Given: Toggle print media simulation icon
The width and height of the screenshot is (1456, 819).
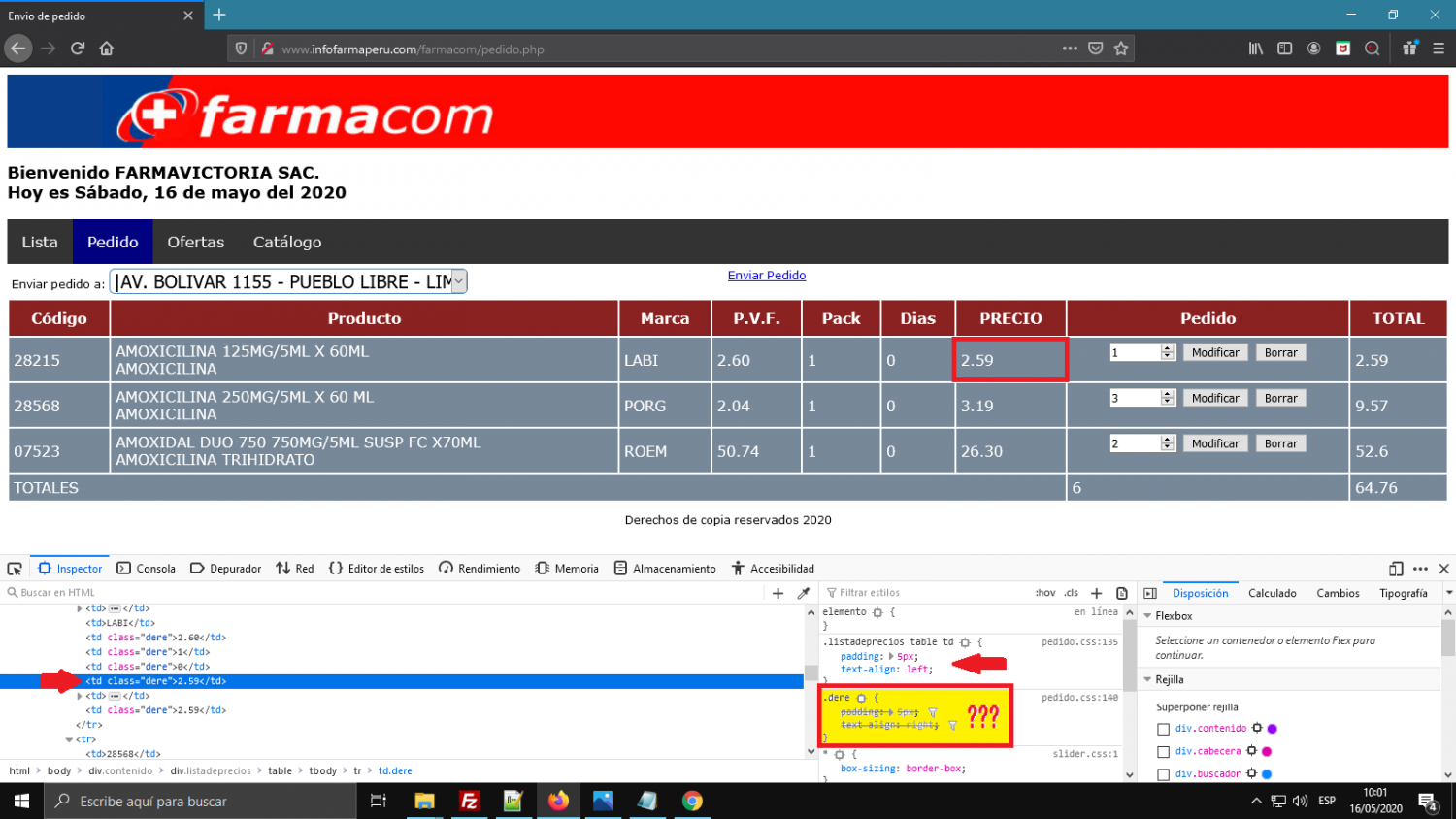Looking at the screenshot, I should (1122, 593).
